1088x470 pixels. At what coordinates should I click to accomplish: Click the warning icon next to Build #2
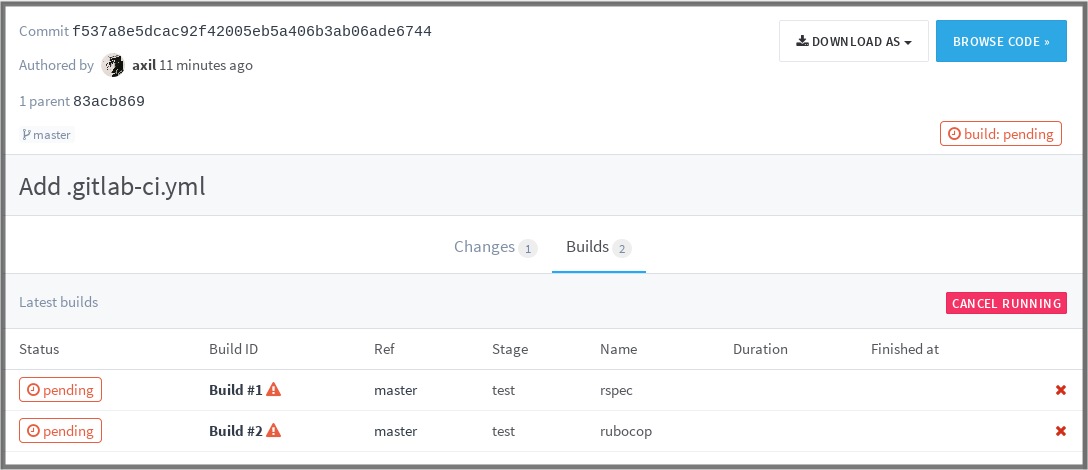click(x=274, y=431)
